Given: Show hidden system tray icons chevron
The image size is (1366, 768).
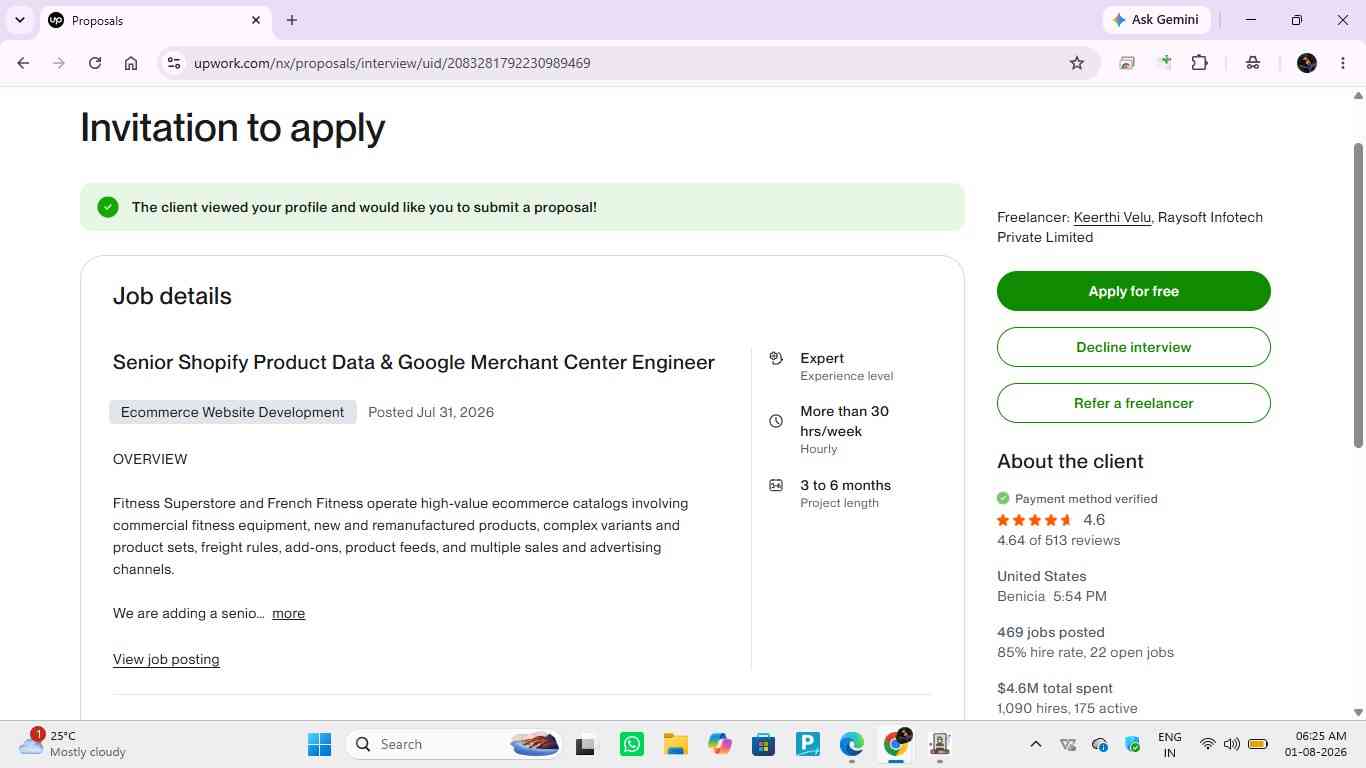Looking at the screenshot, I should tap(1036, 744).
